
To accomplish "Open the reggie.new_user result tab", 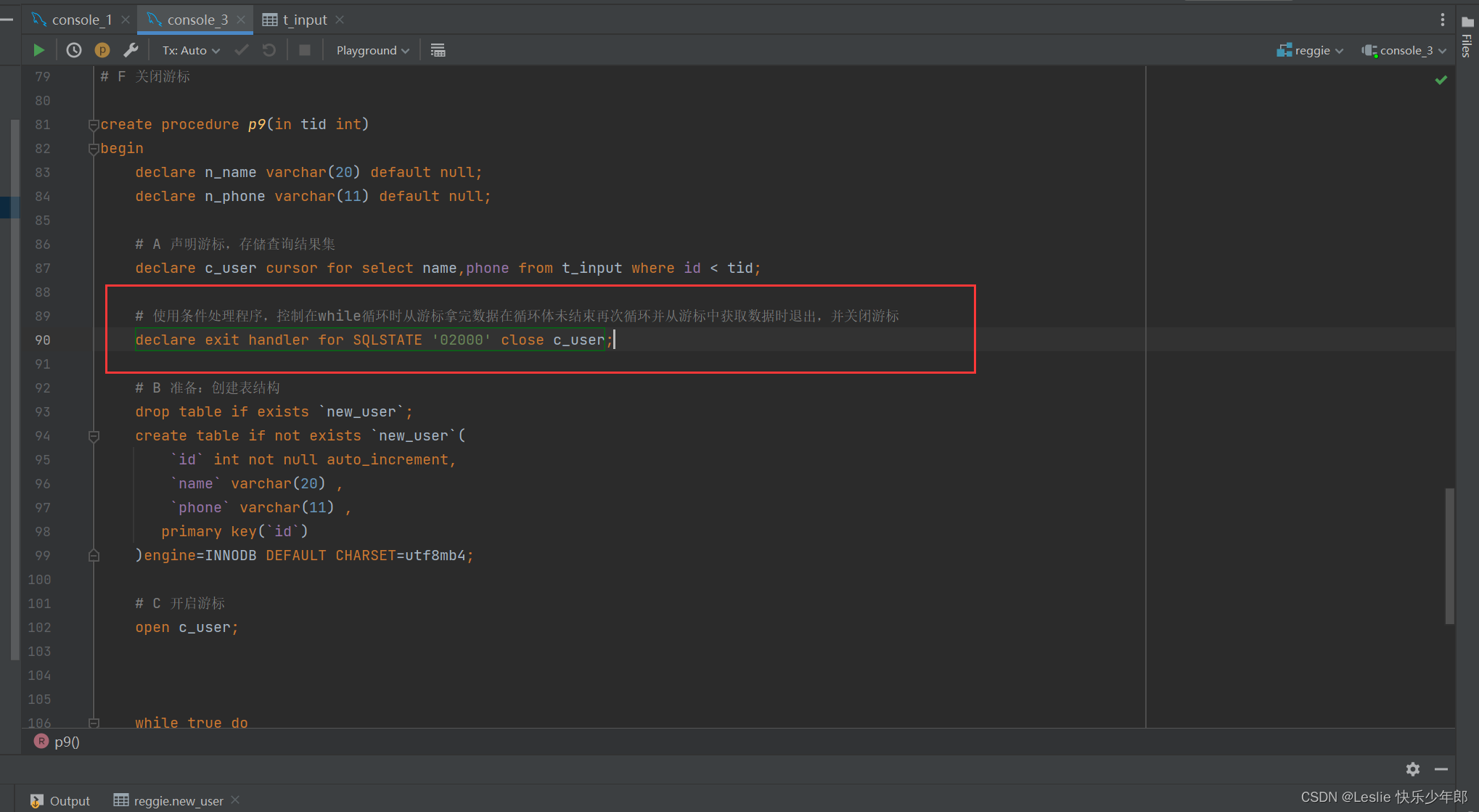I will pyautogui.click(x=169, y=800).
